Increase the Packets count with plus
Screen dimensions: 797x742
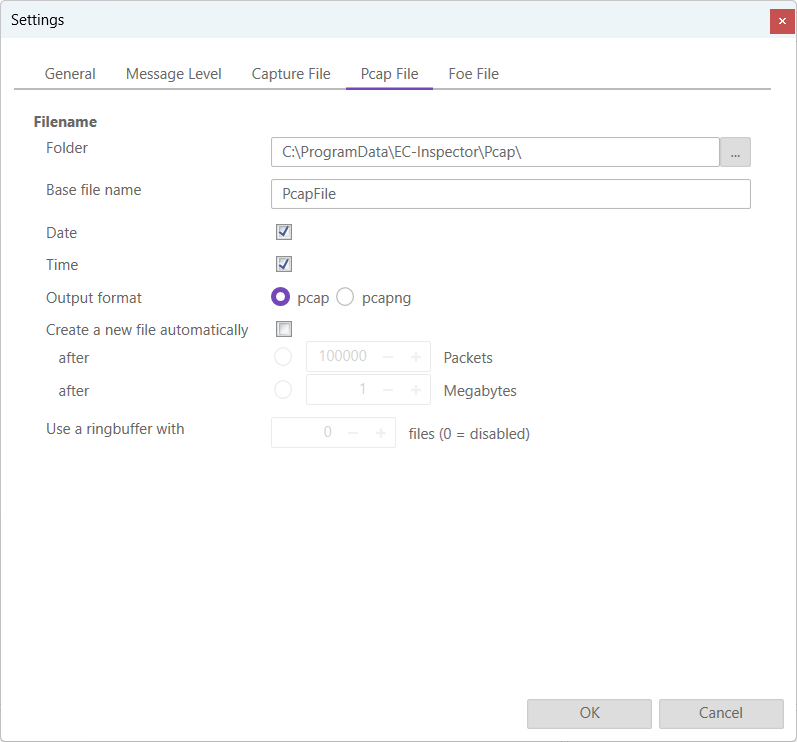tap(415, 357)
